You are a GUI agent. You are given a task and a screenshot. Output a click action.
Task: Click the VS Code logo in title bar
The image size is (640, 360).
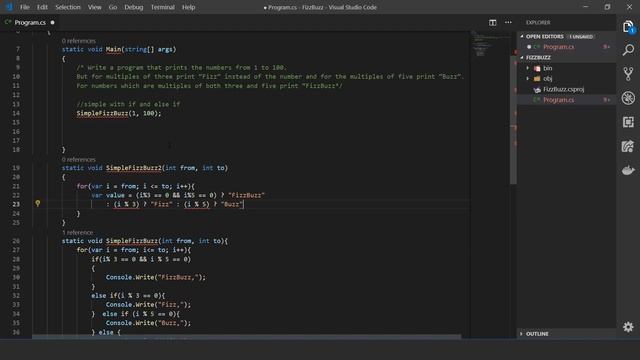click(x=9, y=7)
